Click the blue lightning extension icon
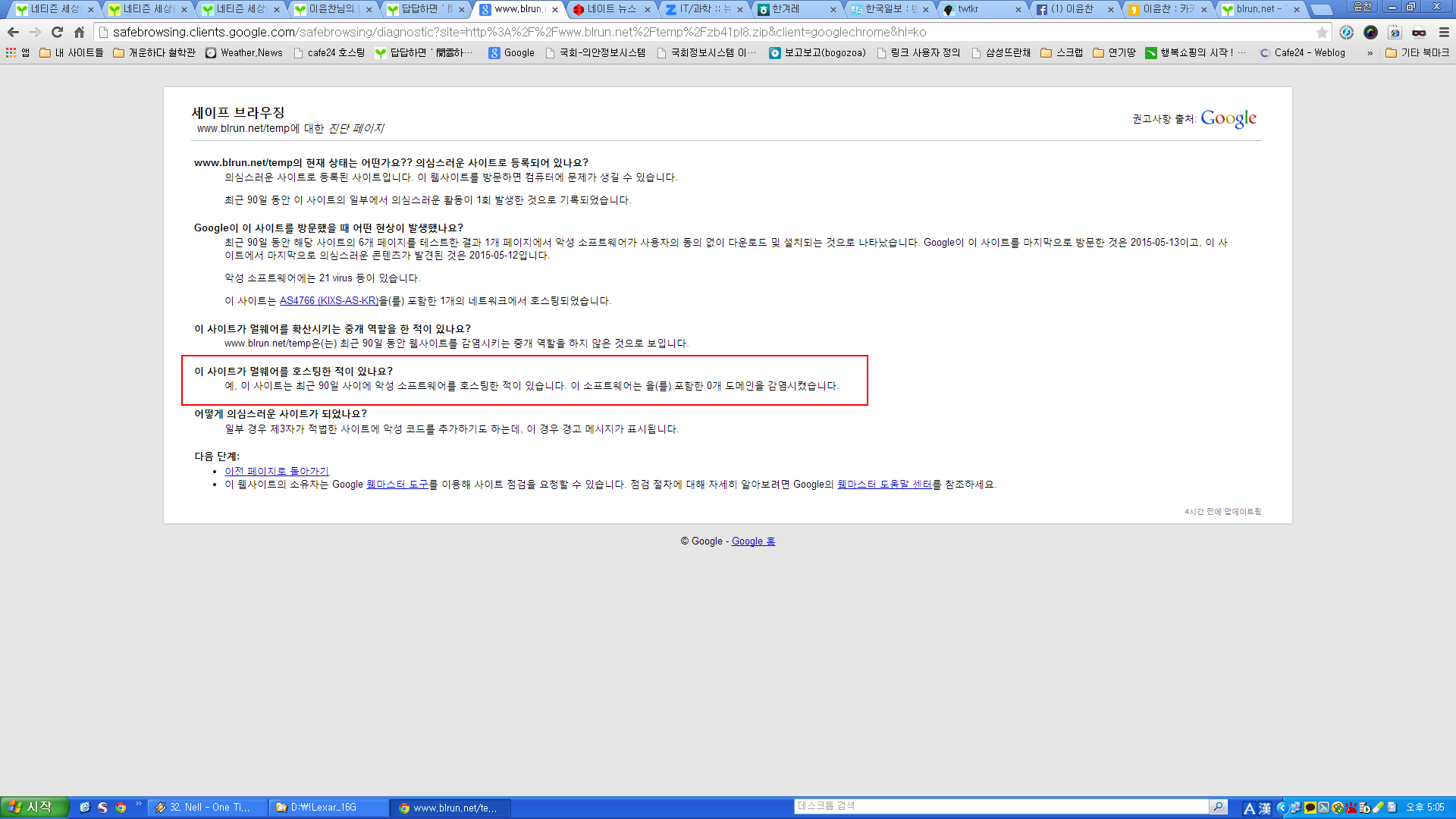Viewport: 1456px width, 819px height. point(1346,32)
